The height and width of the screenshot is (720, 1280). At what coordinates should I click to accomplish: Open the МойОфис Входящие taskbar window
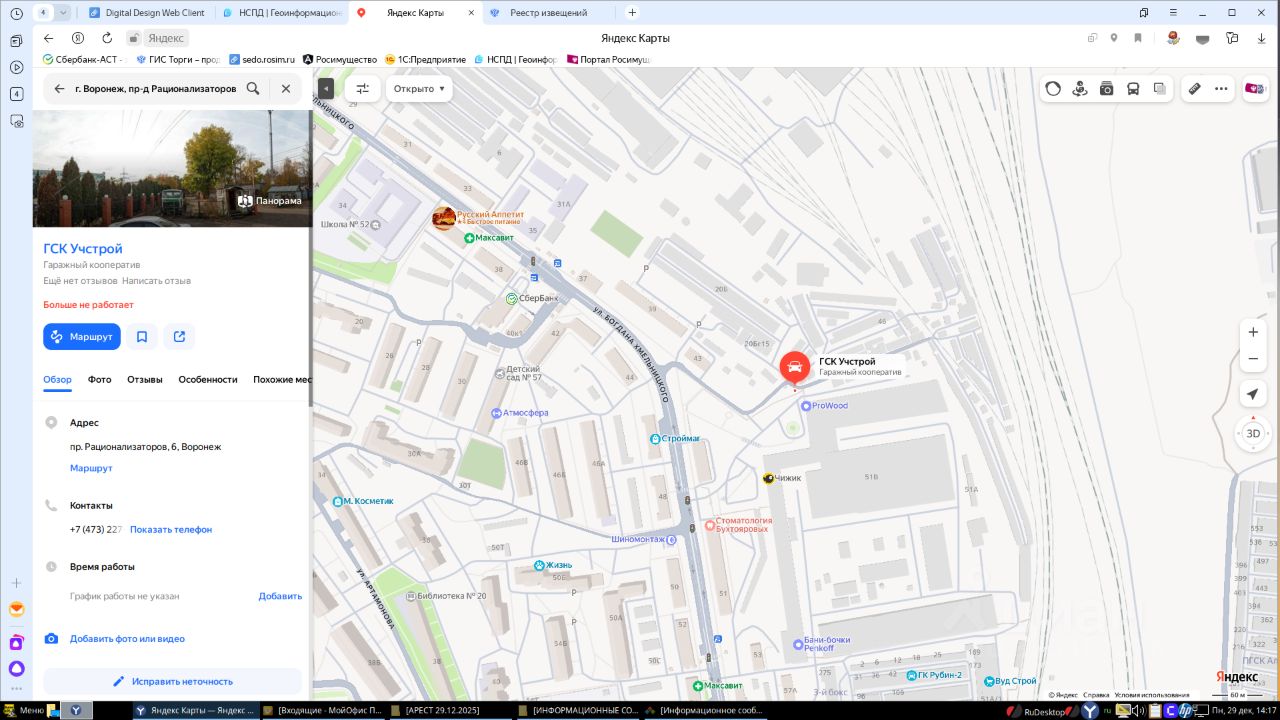(323, 710)
